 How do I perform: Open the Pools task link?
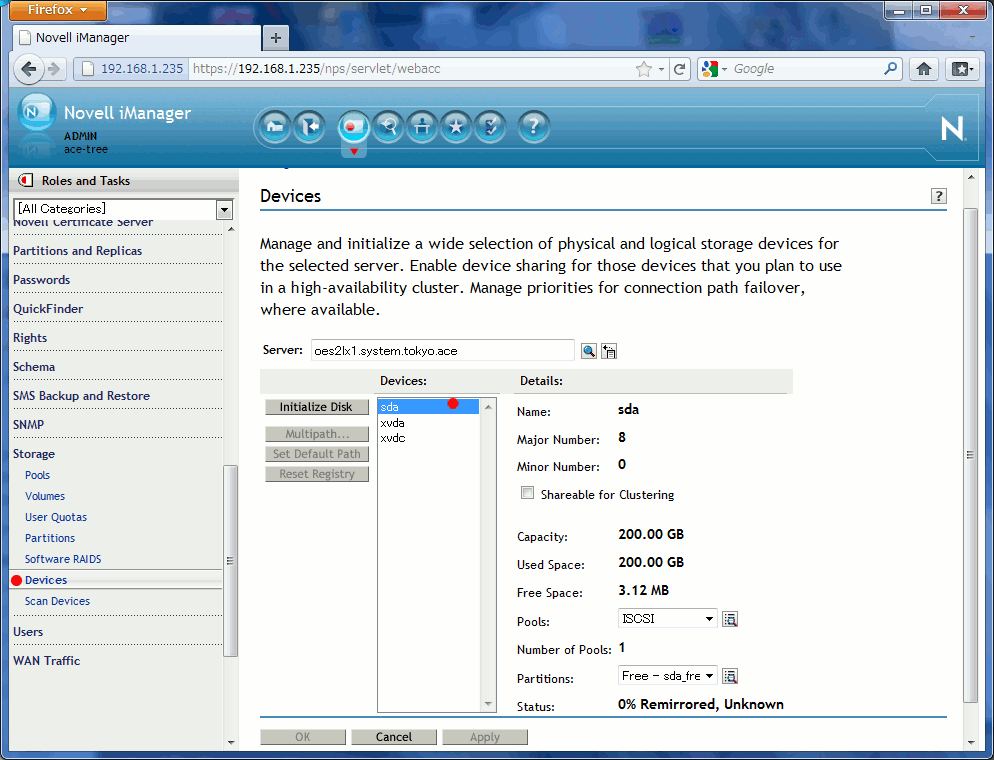pyautogui.click(x=37, y=475)
